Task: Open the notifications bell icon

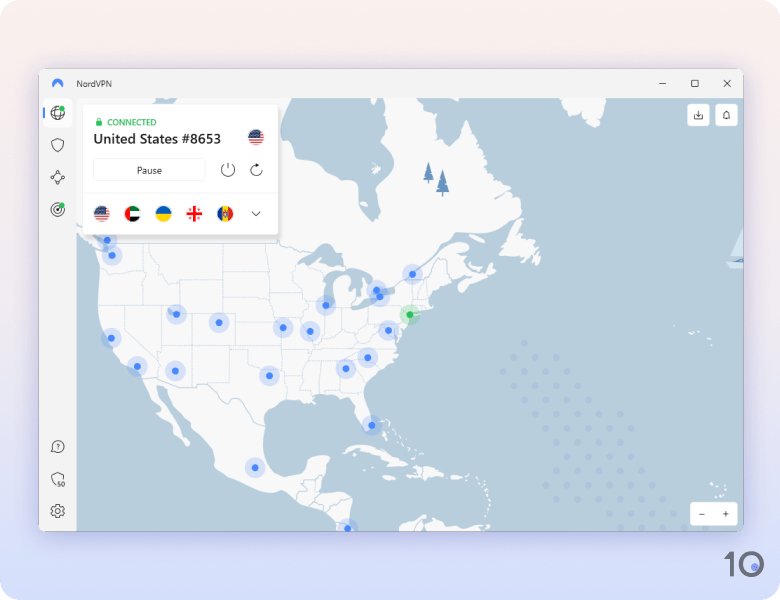Action: pos(726,115)
